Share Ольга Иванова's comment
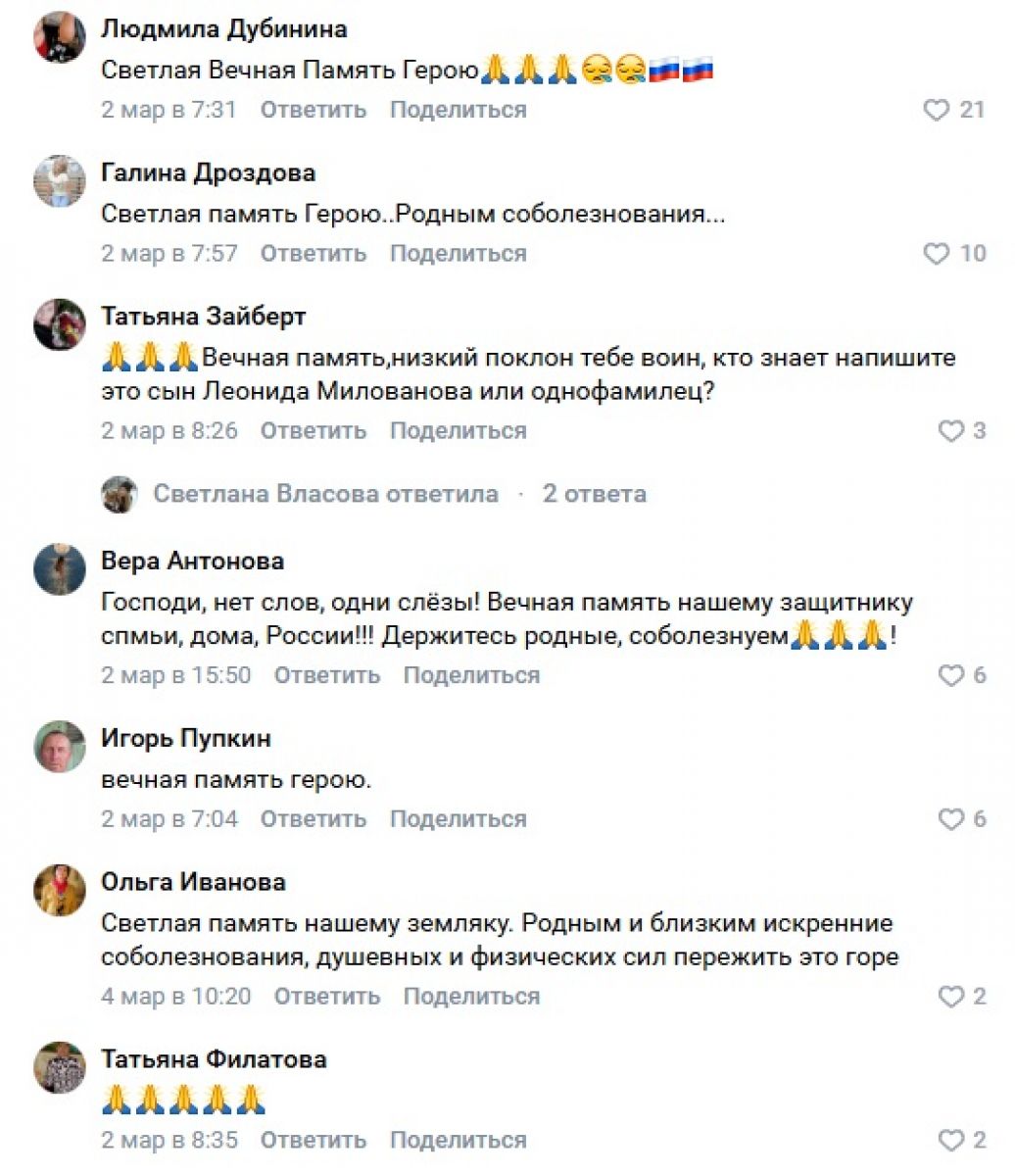Viewport: 1015px width, 1176px height. click(471, 997)
